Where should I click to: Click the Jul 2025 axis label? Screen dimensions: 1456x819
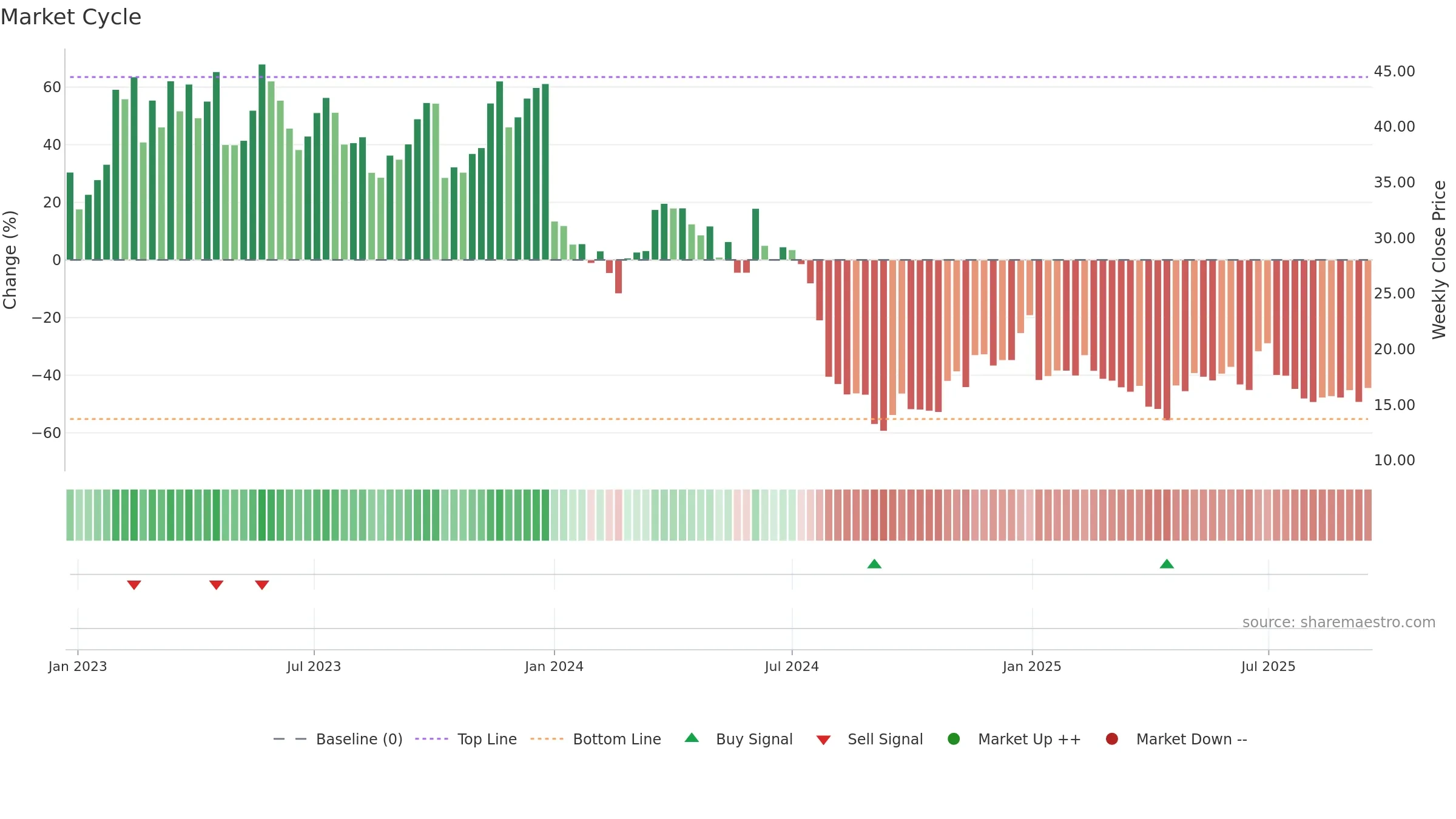coord(1269,667)
